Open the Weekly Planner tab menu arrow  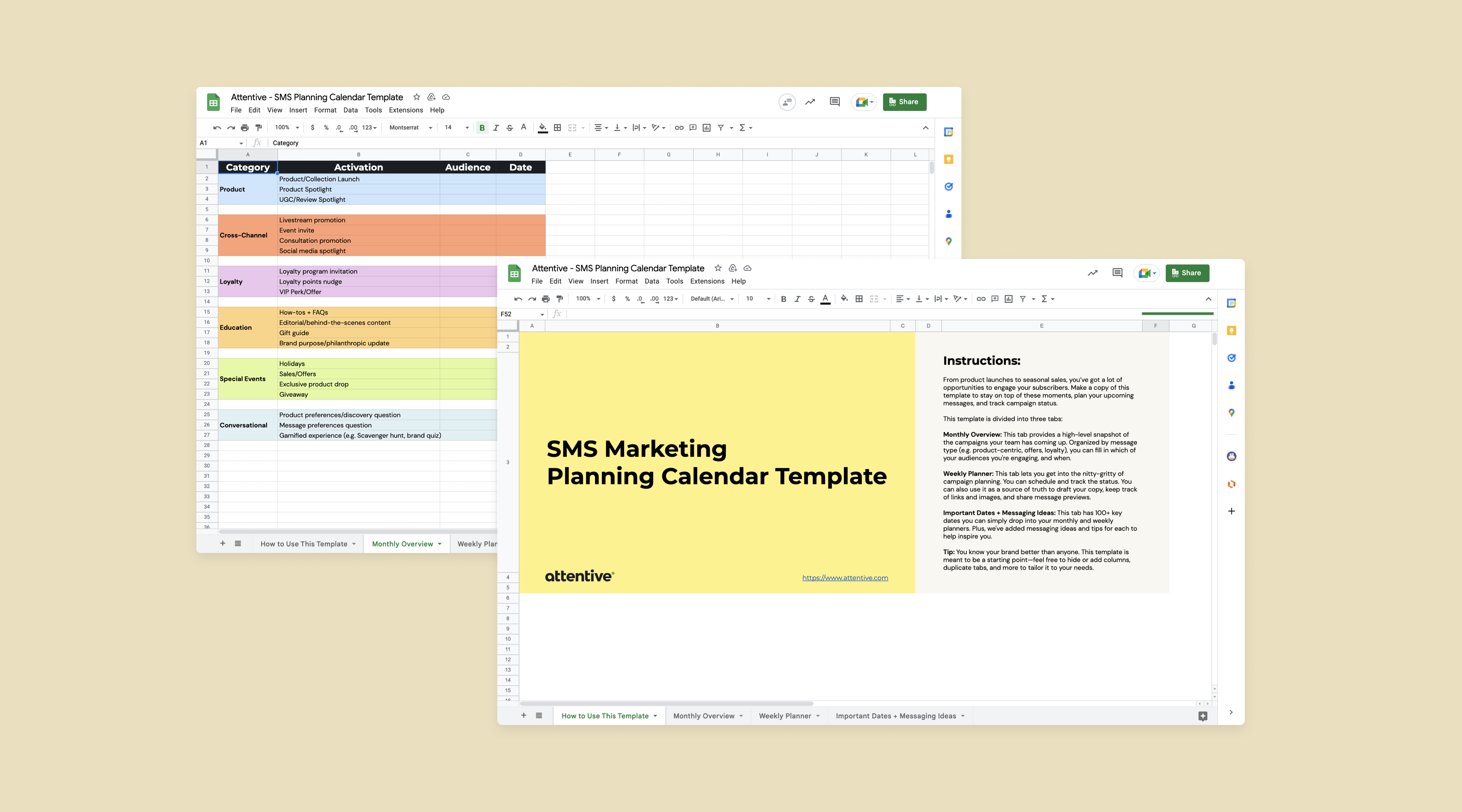pos(818,715)
